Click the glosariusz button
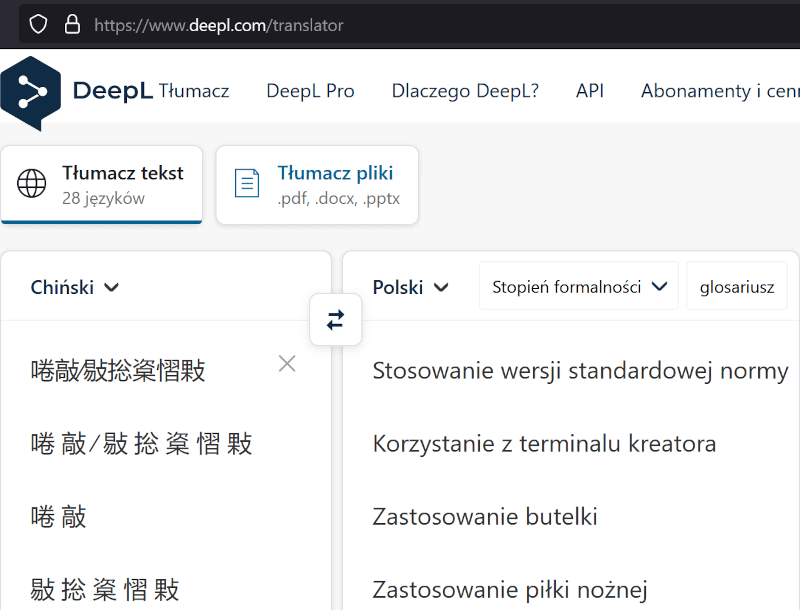 [x=737, y=287]
